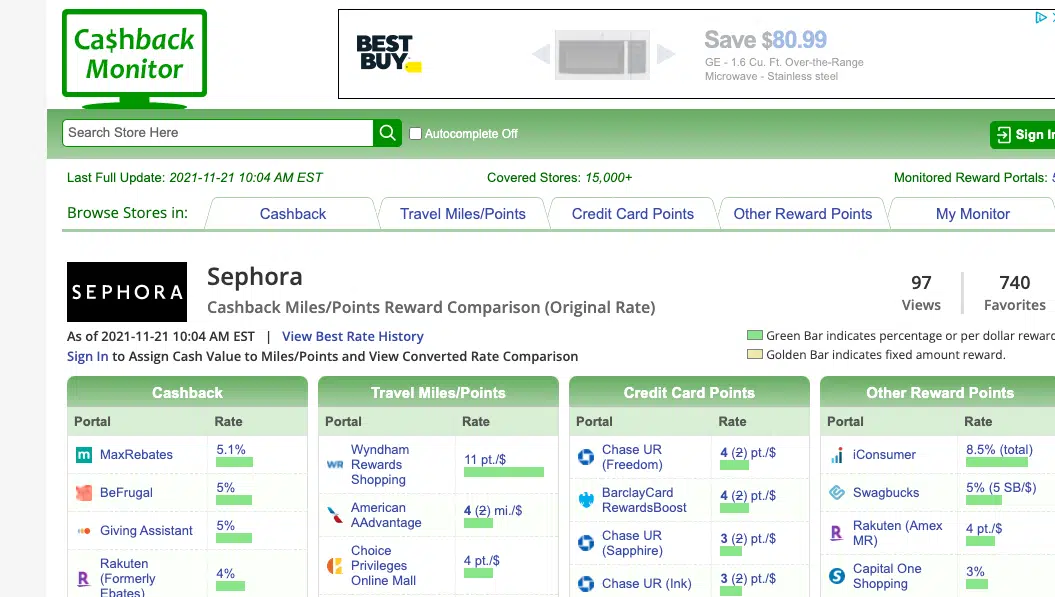The height and width of the screenshot is (597, 1055).
Task: Click the BarclayCard RewardsBoost icon
Action: tap(586, 500)
